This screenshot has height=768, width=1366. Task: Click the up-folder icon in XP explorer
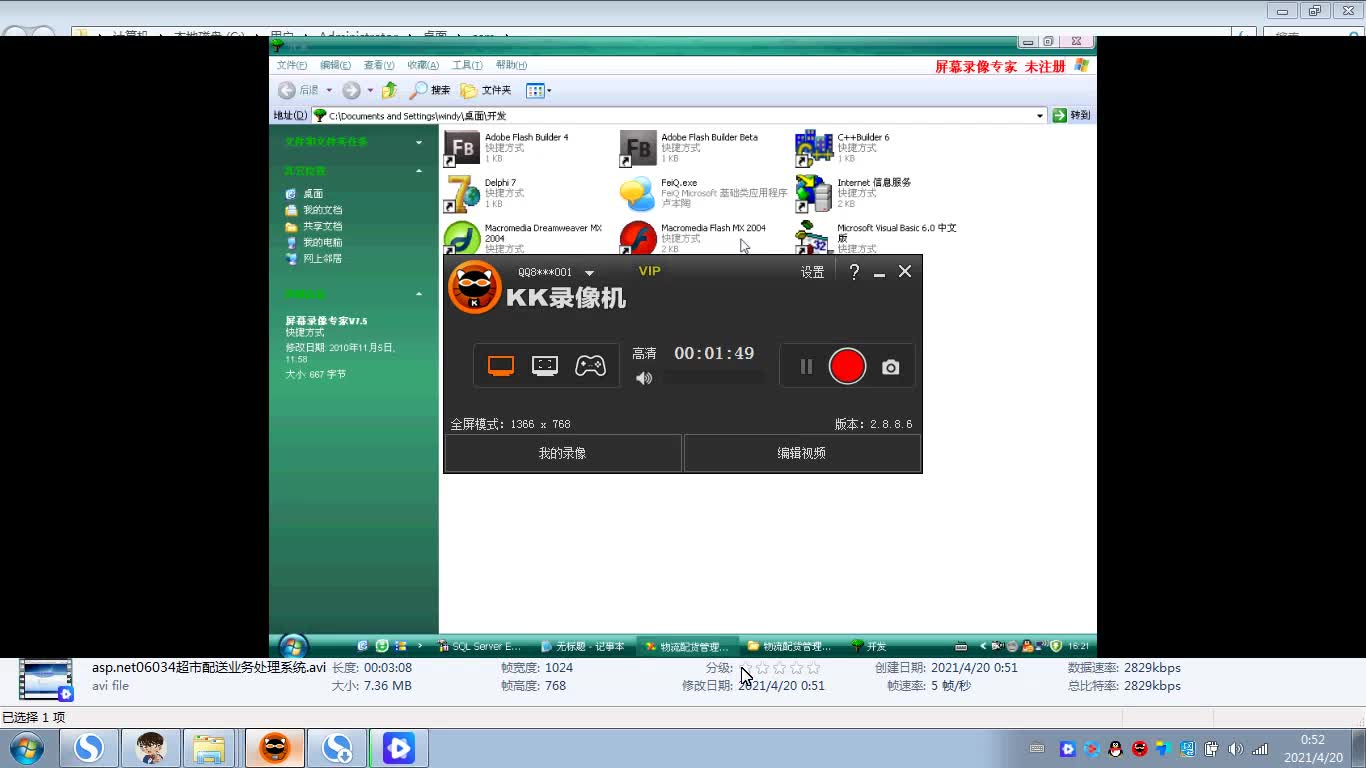pyautogui.click(x=390, y=90)
